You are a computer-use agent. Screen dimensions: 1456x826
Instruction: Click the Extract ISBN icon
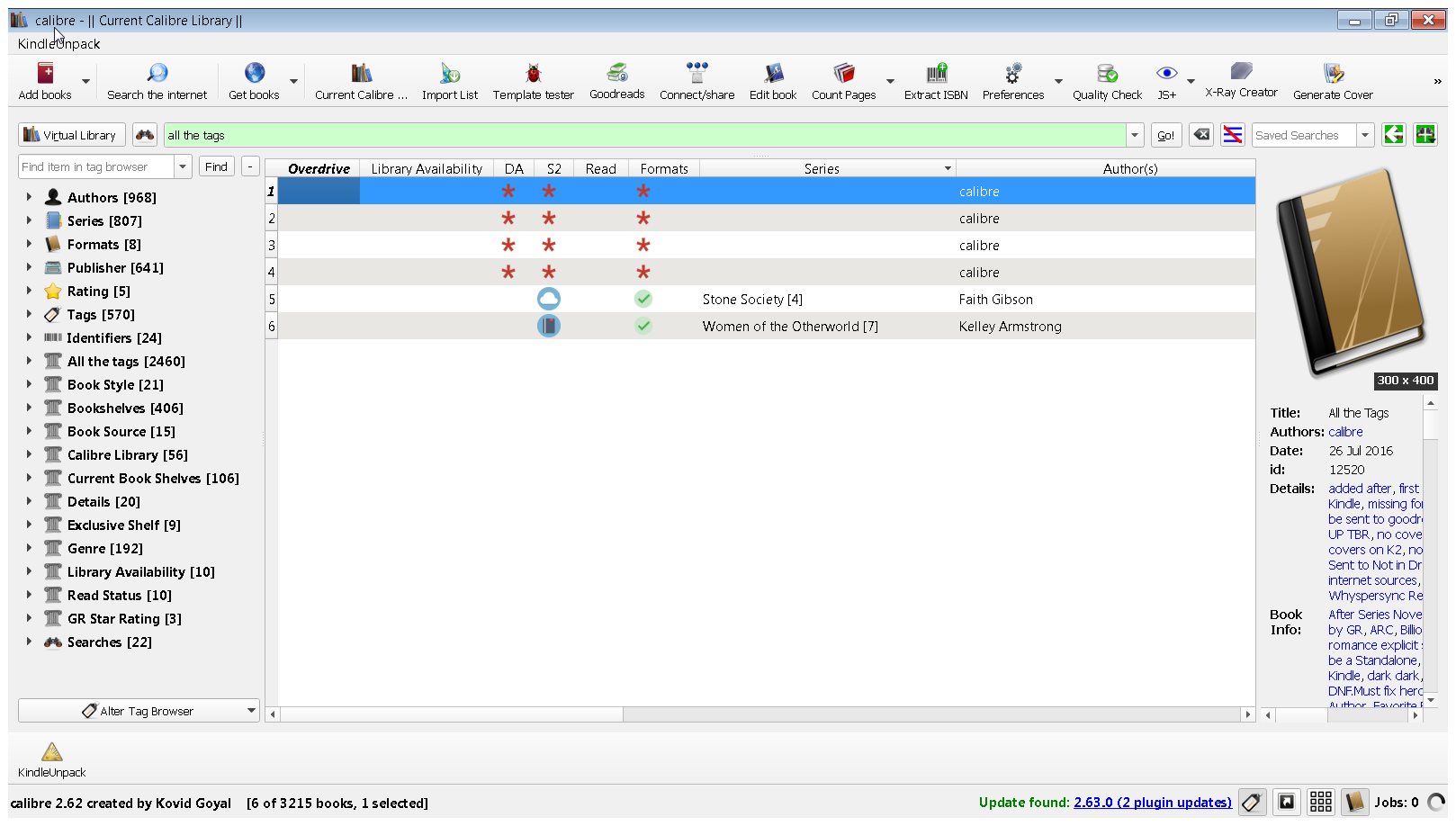point(936,73)
